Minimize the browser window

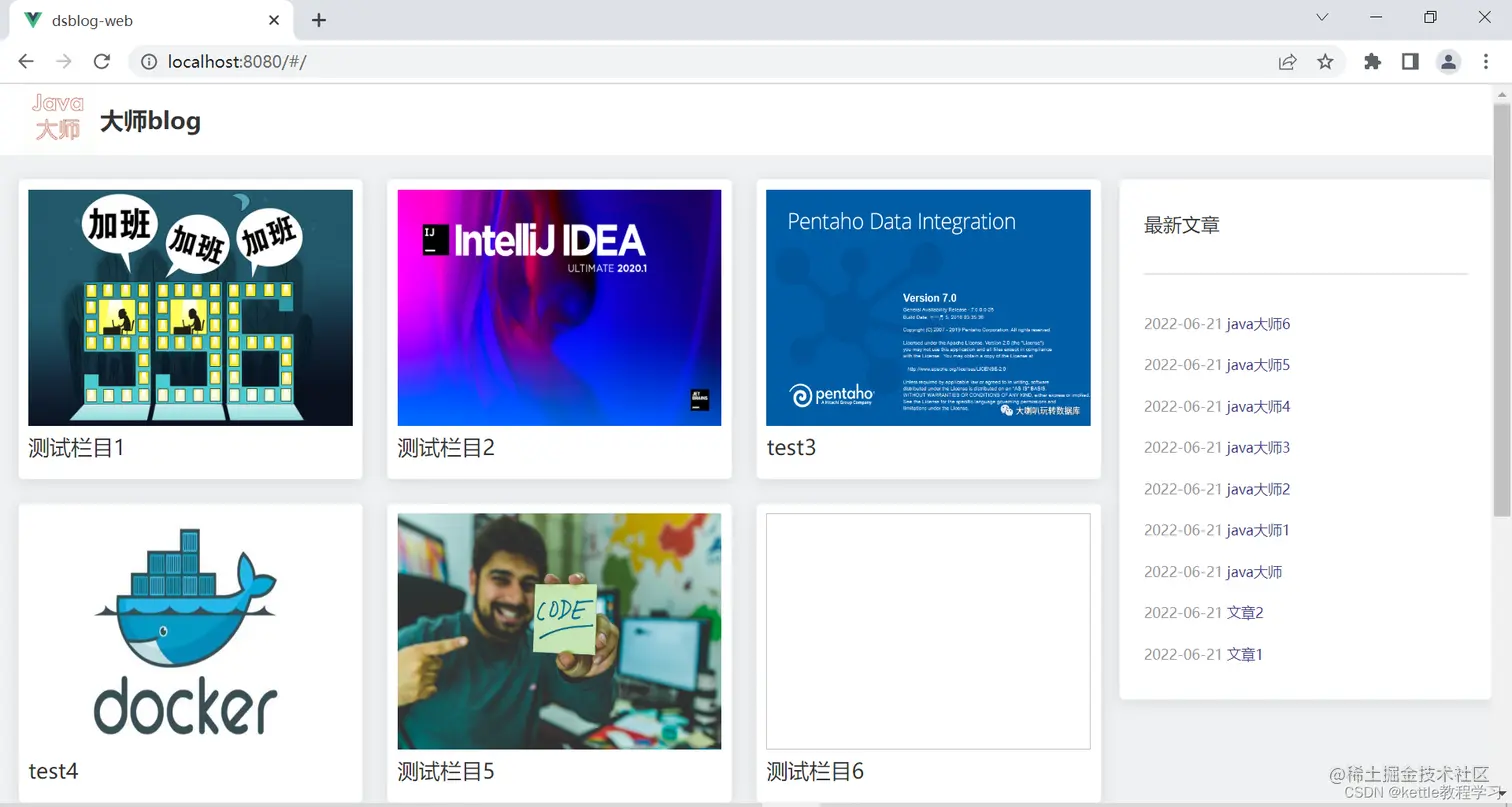(1376, 17)
